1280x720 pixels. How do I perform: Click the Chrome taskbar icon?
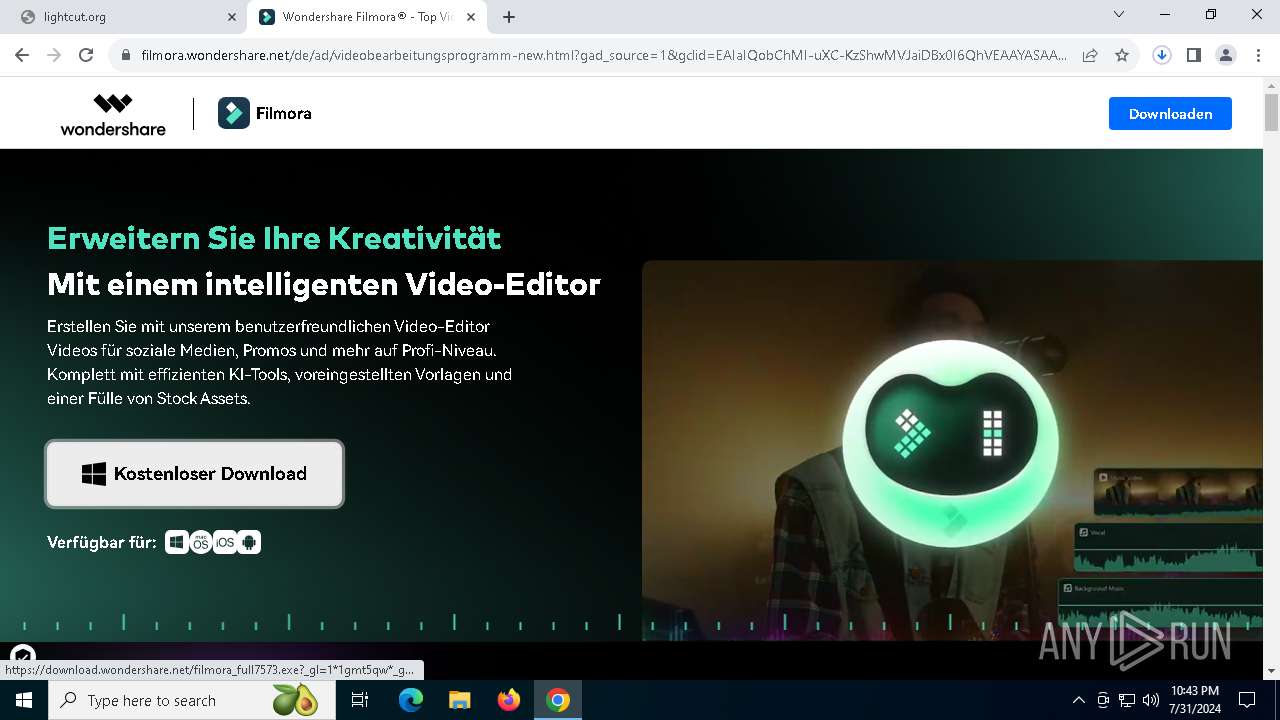[558, 700]
